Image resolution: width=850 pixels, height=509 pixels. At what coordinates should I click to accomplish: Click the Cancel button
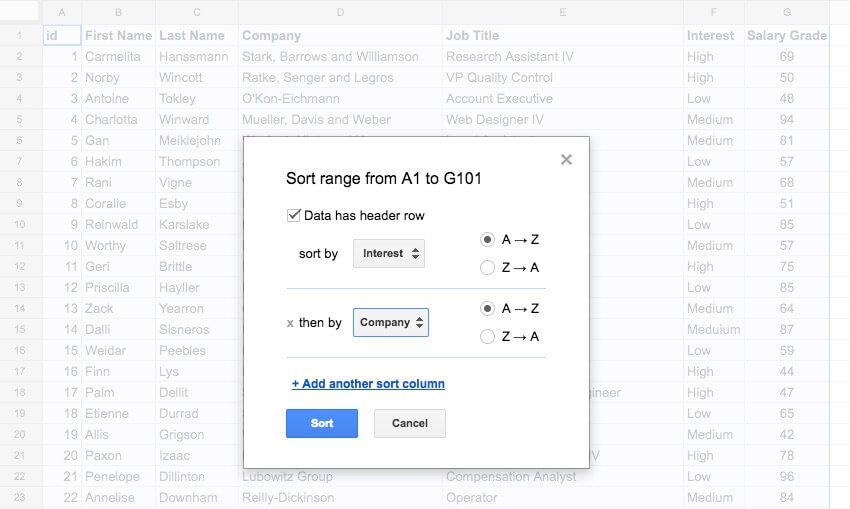(x=410, y=423)
